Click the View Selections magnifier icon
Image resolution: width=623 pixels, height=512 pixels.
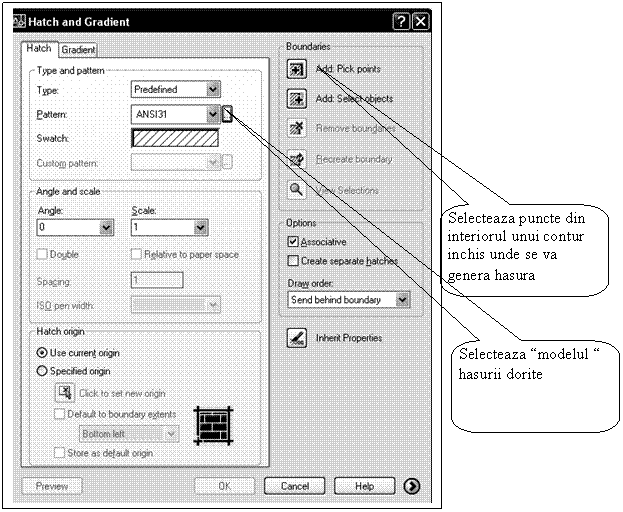tap(296, 189)
